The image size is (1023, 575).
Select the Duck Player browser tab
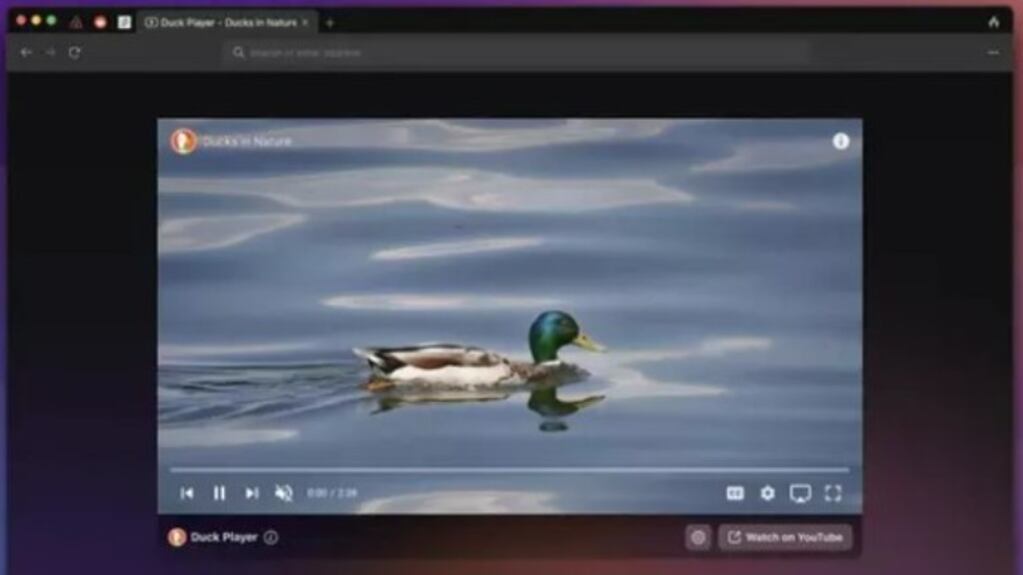coord(227,22)
